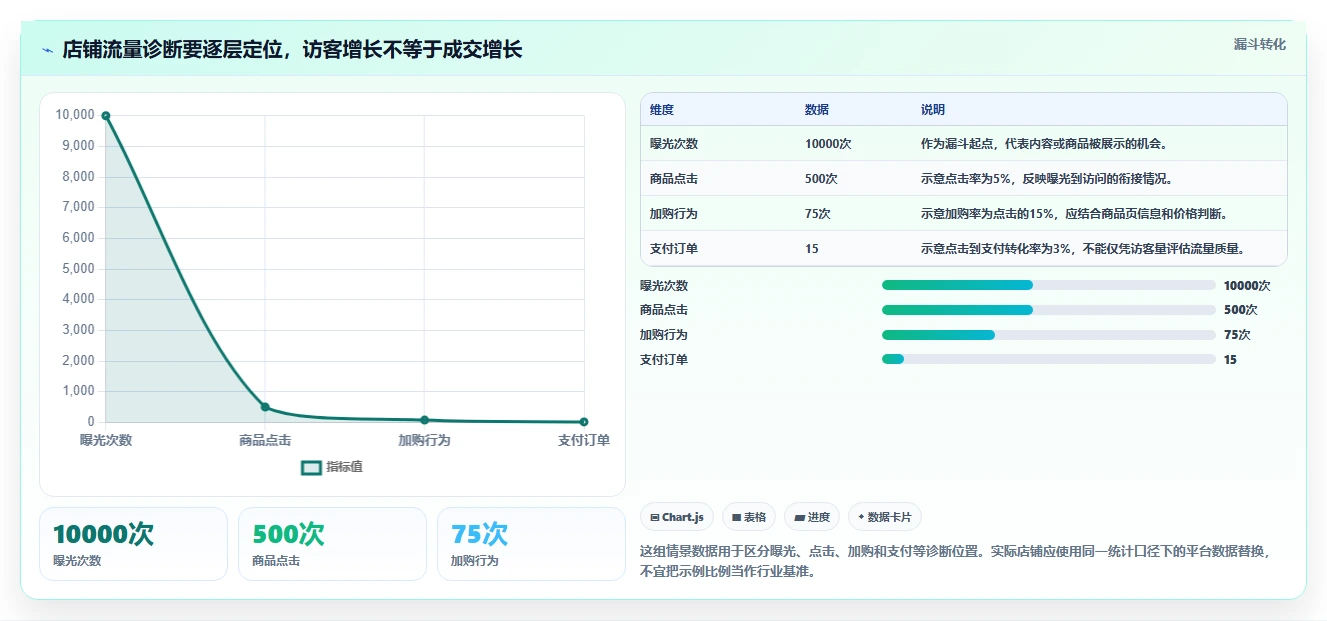The height and width of the screenshot is (621, 1327).
Task: Click the 漏斗转化 tag in header
Action: coord(1259,44)
